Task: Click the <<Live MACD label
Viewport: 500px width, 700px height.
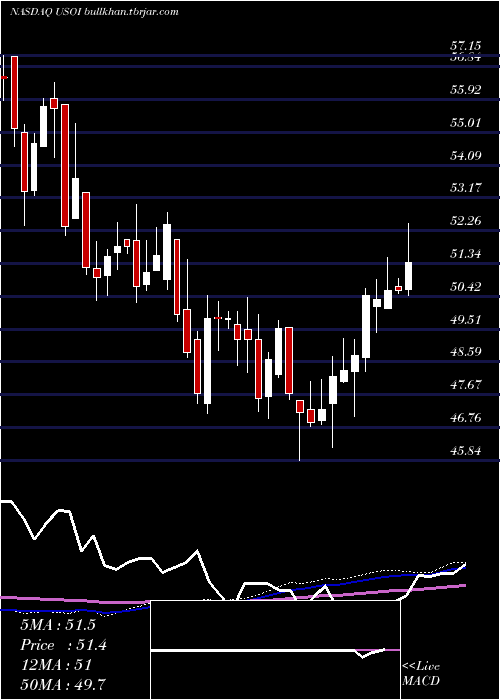Action: [421, 674]
